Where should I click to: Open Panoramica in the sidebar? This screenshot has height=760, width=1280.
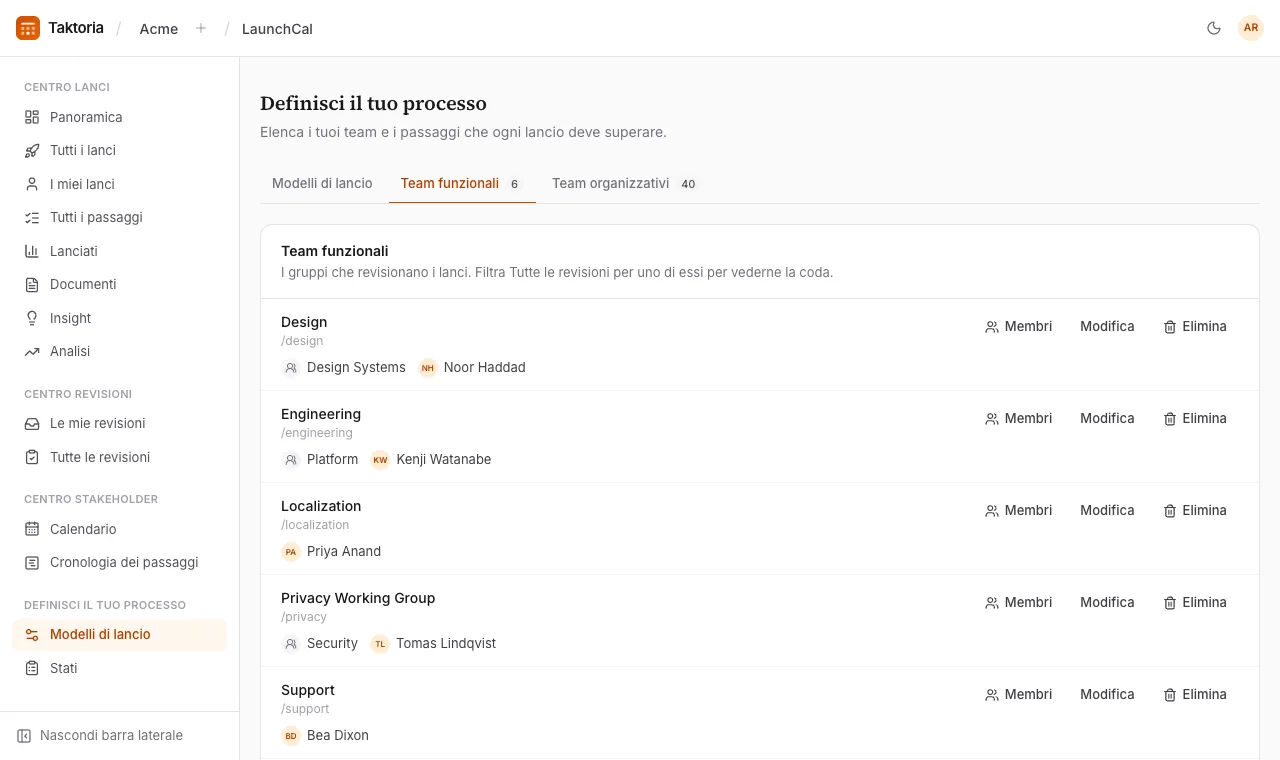120,117
